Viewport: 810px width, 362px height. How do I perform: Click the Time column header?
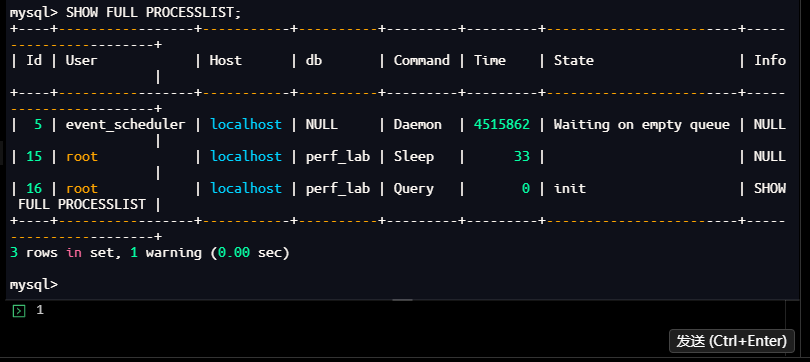point(490,60)
